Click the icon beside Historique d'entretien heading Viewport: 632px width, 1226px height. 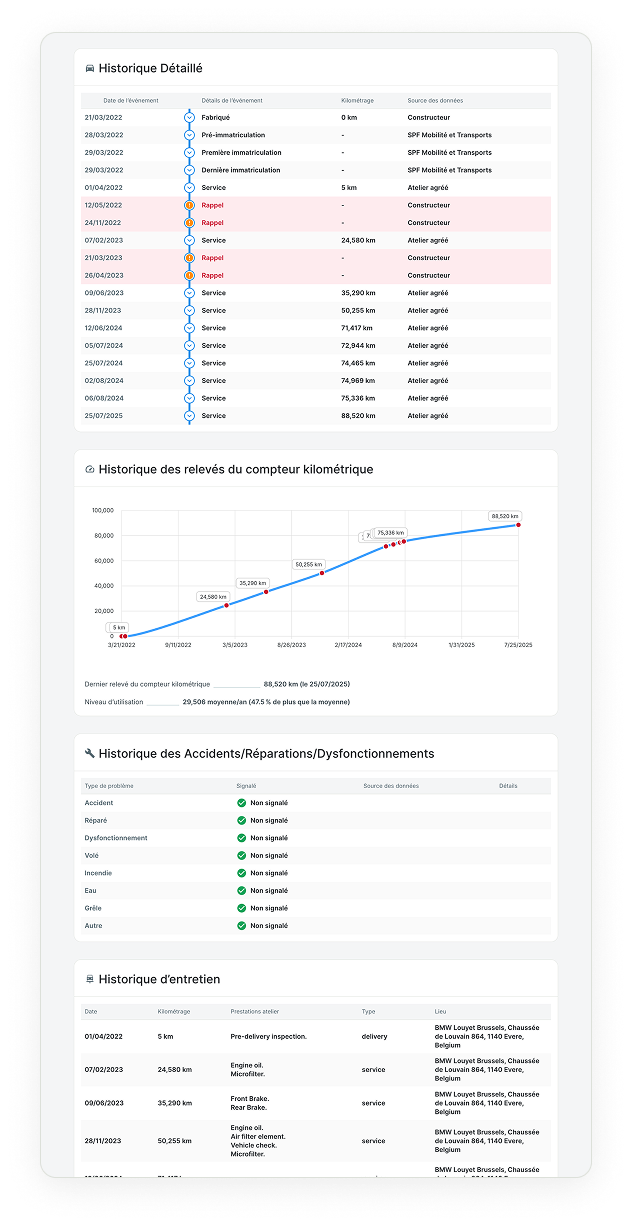pos(90,979)
